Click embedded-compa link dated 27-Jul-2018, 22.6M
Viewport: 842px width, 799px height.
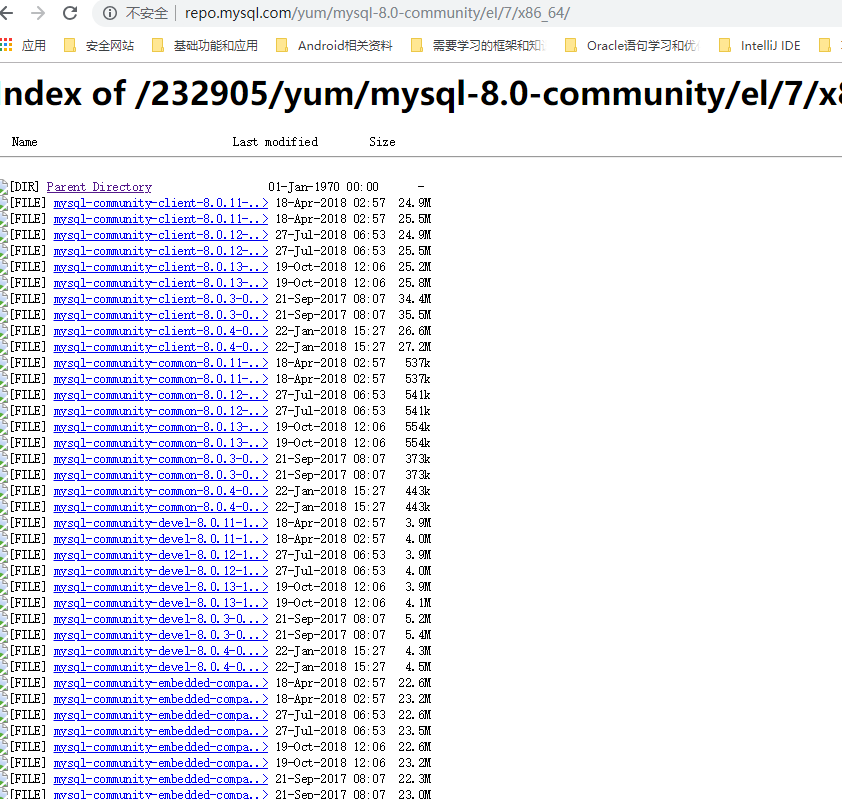point(161,715)
